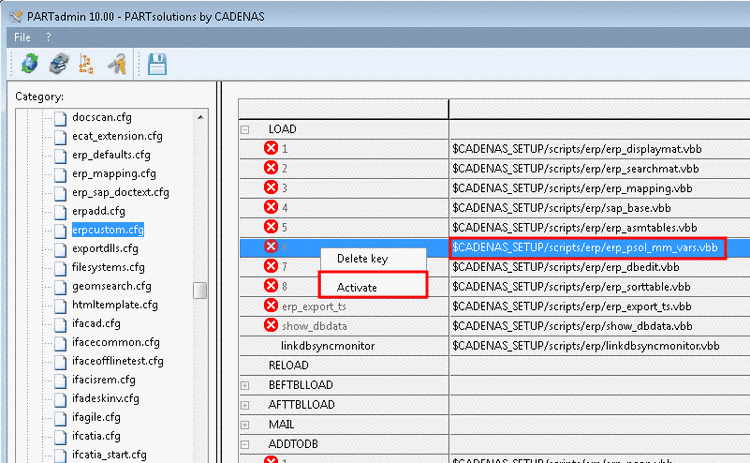Click scroll-up arrow of category list

coord(200,117)
